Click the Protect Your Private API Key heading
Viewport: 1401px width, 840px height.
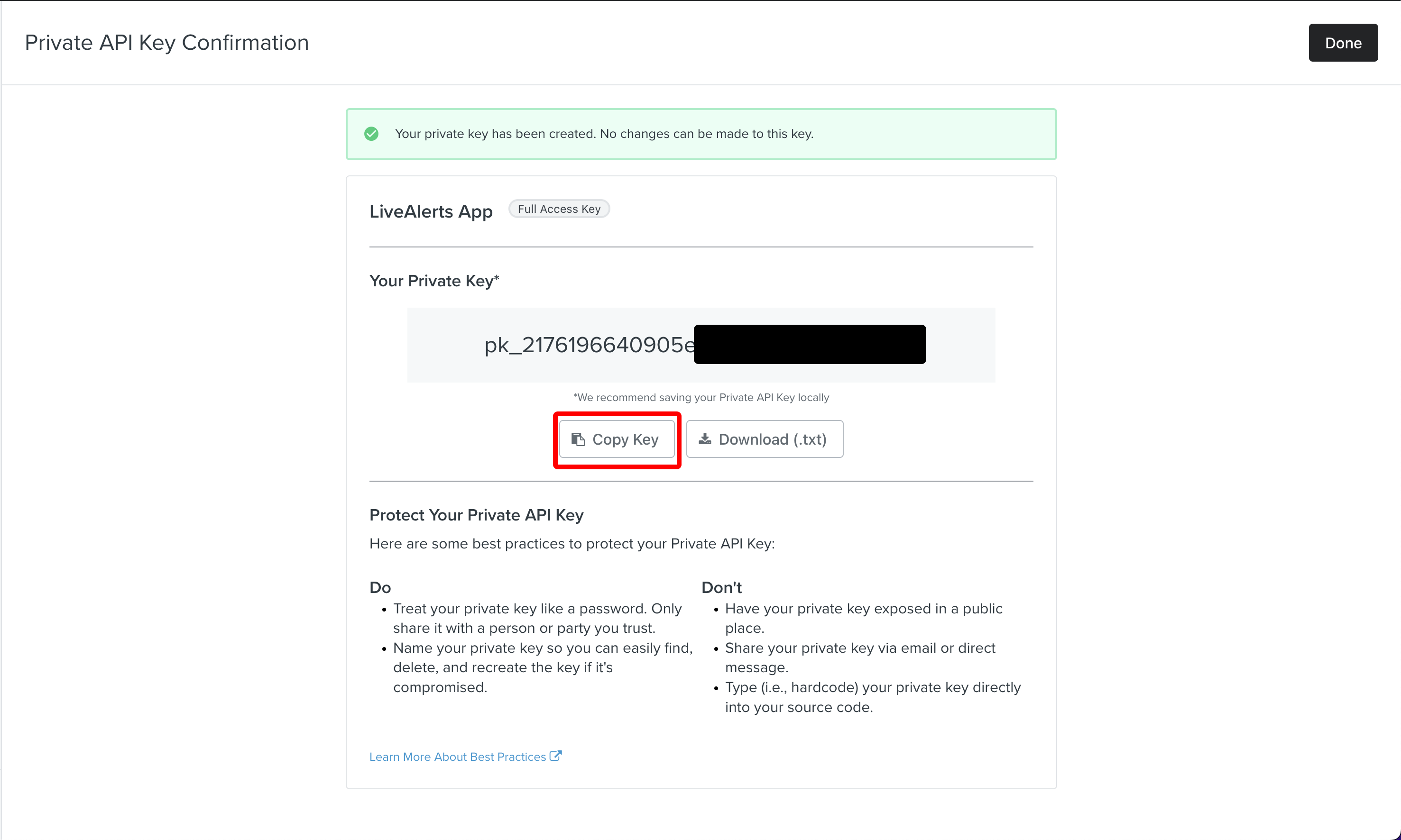pyautogui.click(x=476, y=515)
